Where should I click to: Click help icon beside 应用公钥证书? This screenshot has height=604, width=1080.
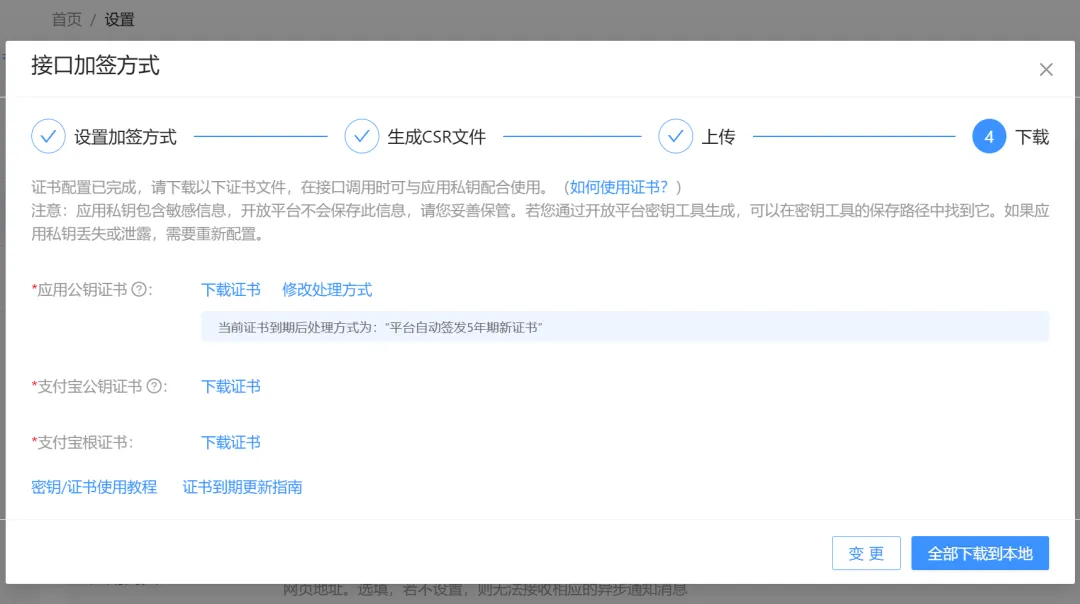point(139,290)
